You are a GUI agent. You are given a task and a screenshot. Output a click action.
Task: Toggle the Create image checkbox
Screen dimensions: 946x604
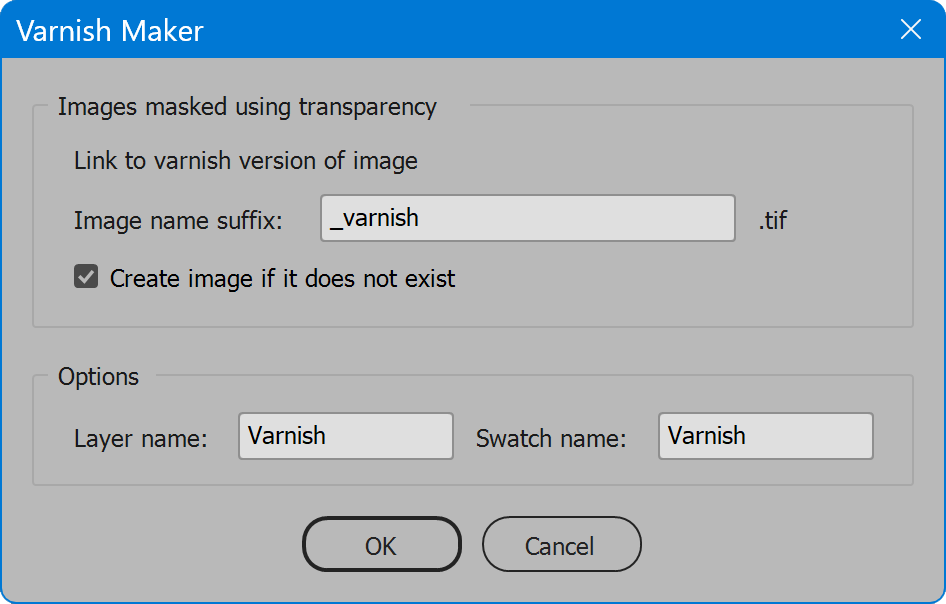[x=86, y=277]
